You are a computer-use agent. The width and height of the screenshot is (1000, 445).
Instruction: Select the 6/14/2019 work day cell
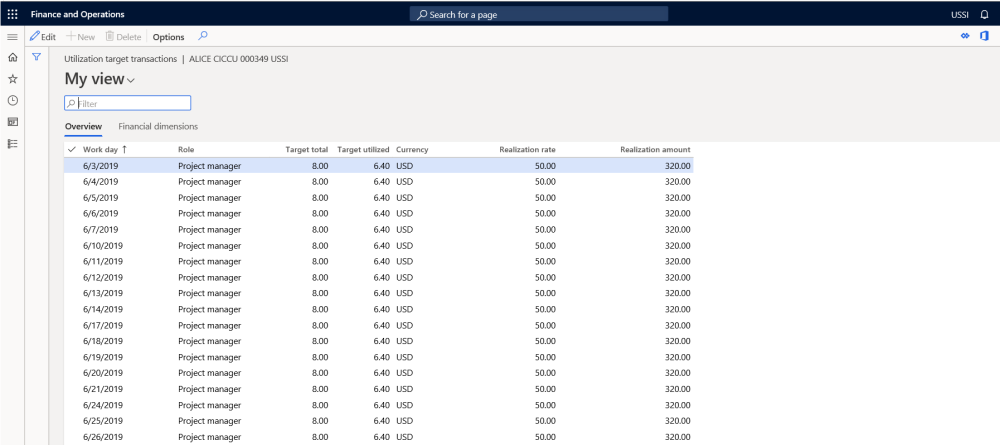(103, 309)
